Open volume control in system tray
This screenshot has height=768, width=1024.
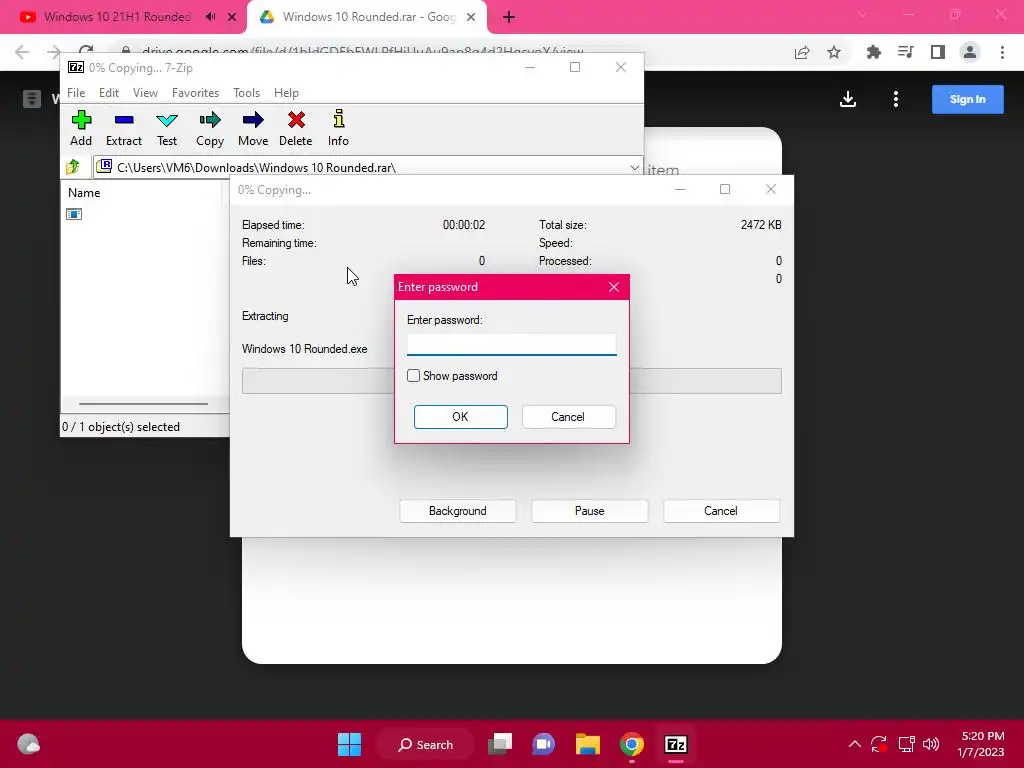931,744
